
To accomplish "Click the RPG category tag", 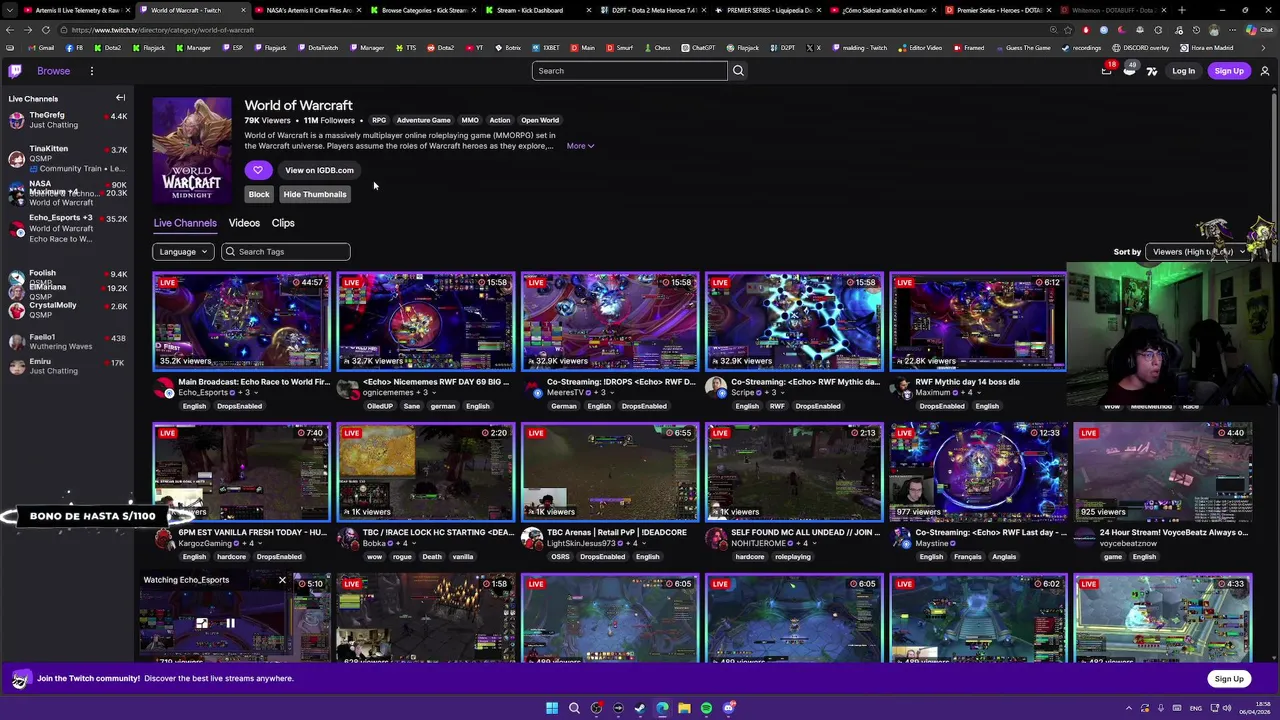I will [379, 120].
